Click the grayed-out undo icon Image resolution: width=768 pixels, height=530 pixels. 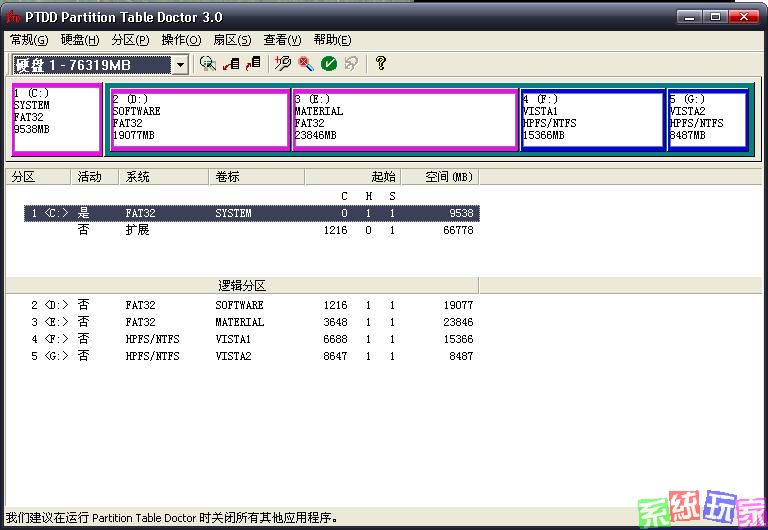[x=351, y=64]
